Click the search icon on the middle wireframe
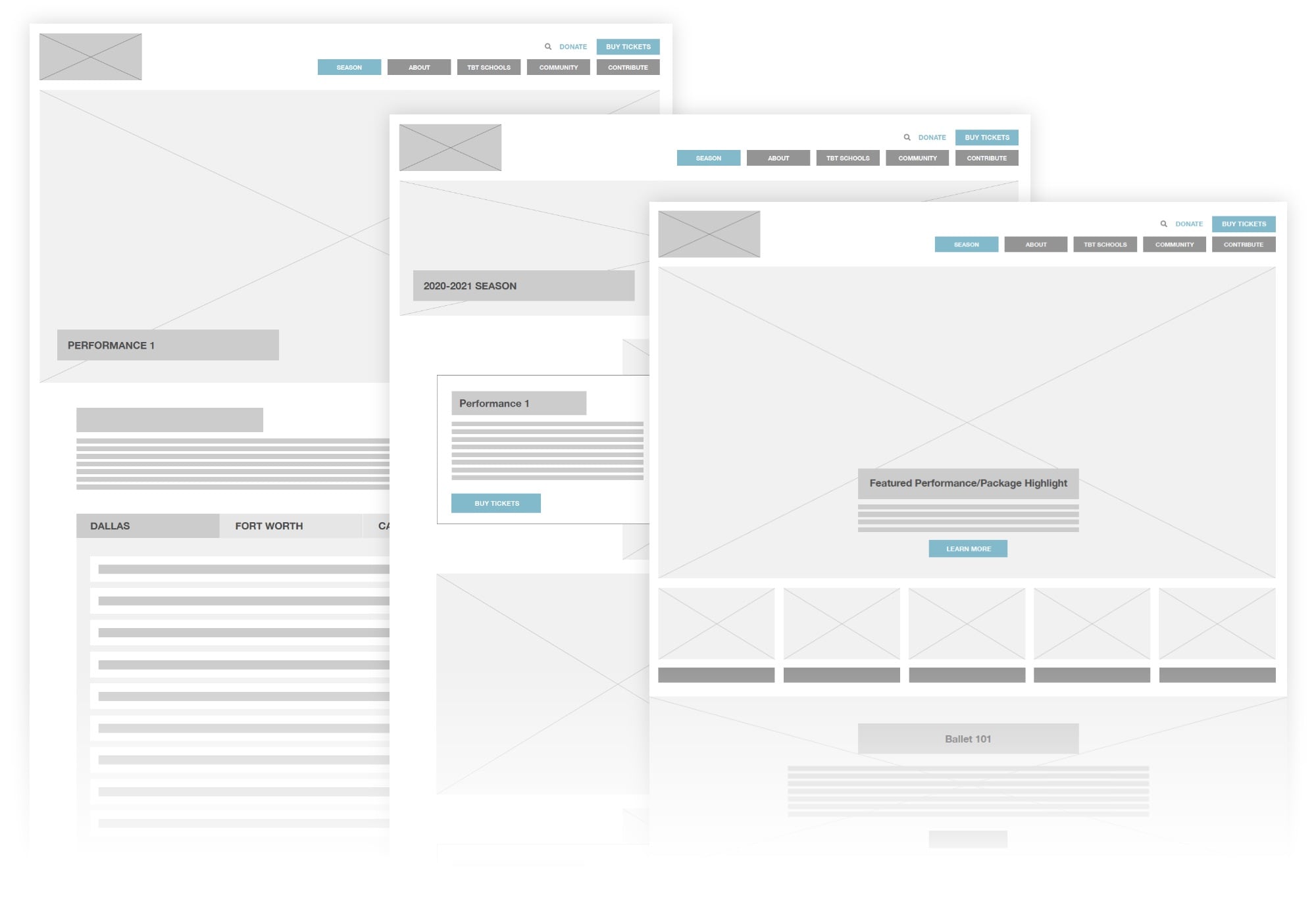1316x903 pixels. (x=906, y=137)
